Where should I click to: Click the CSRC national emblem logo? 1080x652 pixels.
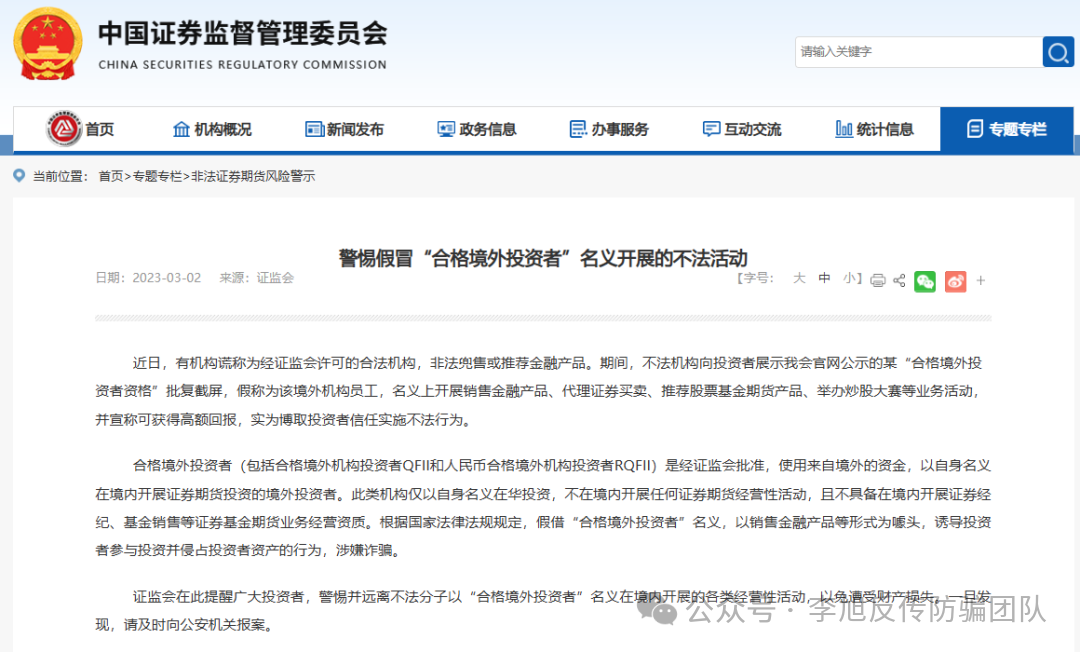coord(48,43)
